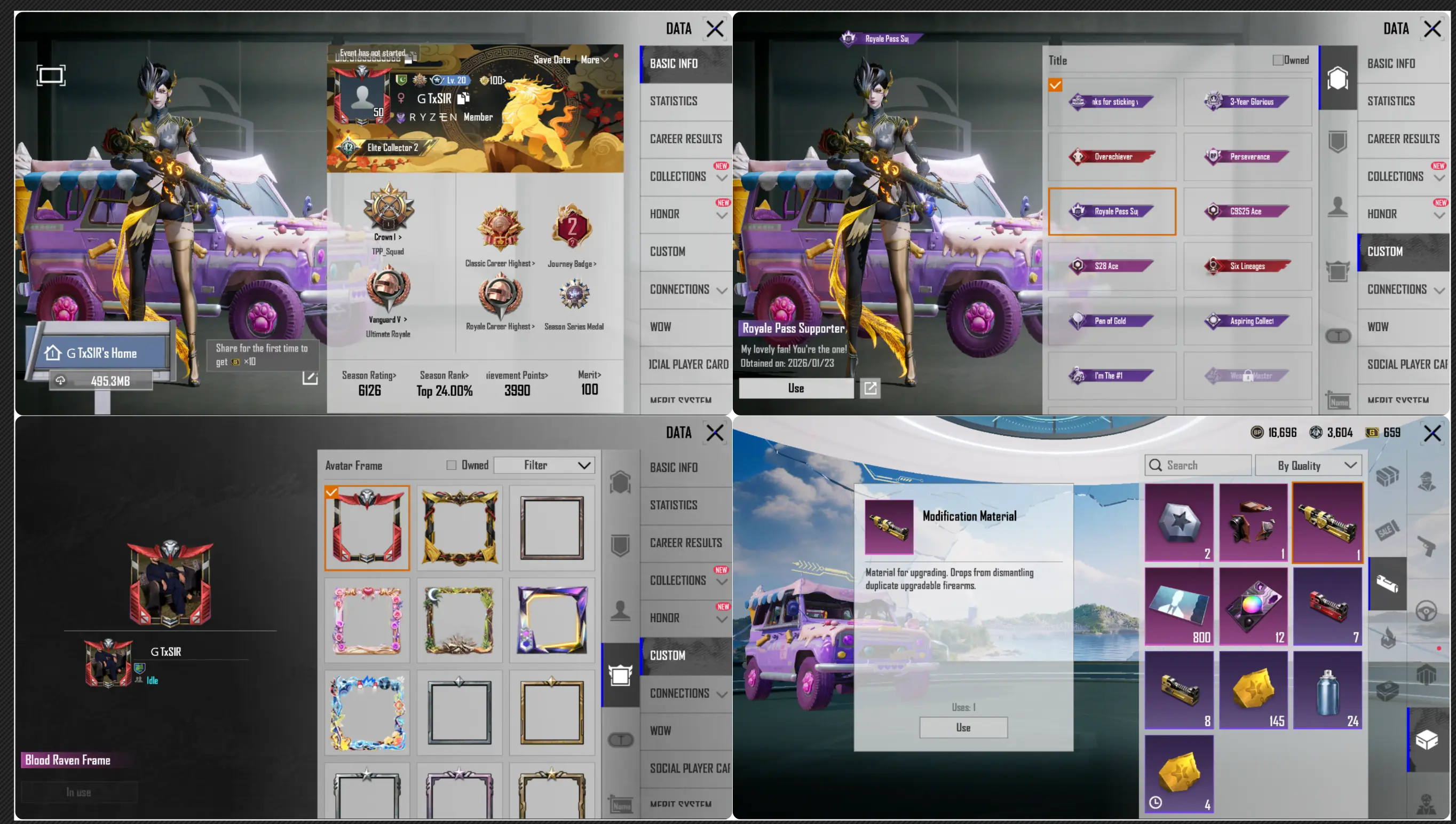Screen dimensions: 1456x824
Task: Open the Career Results tab in the avatar panel
Action: click(x=686, y=543)
